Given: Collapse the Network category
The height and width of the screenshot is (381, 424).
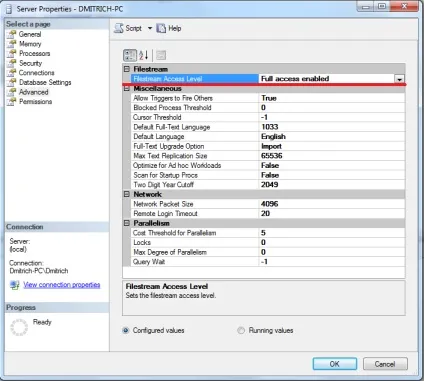Looking at the screenshot, I should [x=127, y=194].
